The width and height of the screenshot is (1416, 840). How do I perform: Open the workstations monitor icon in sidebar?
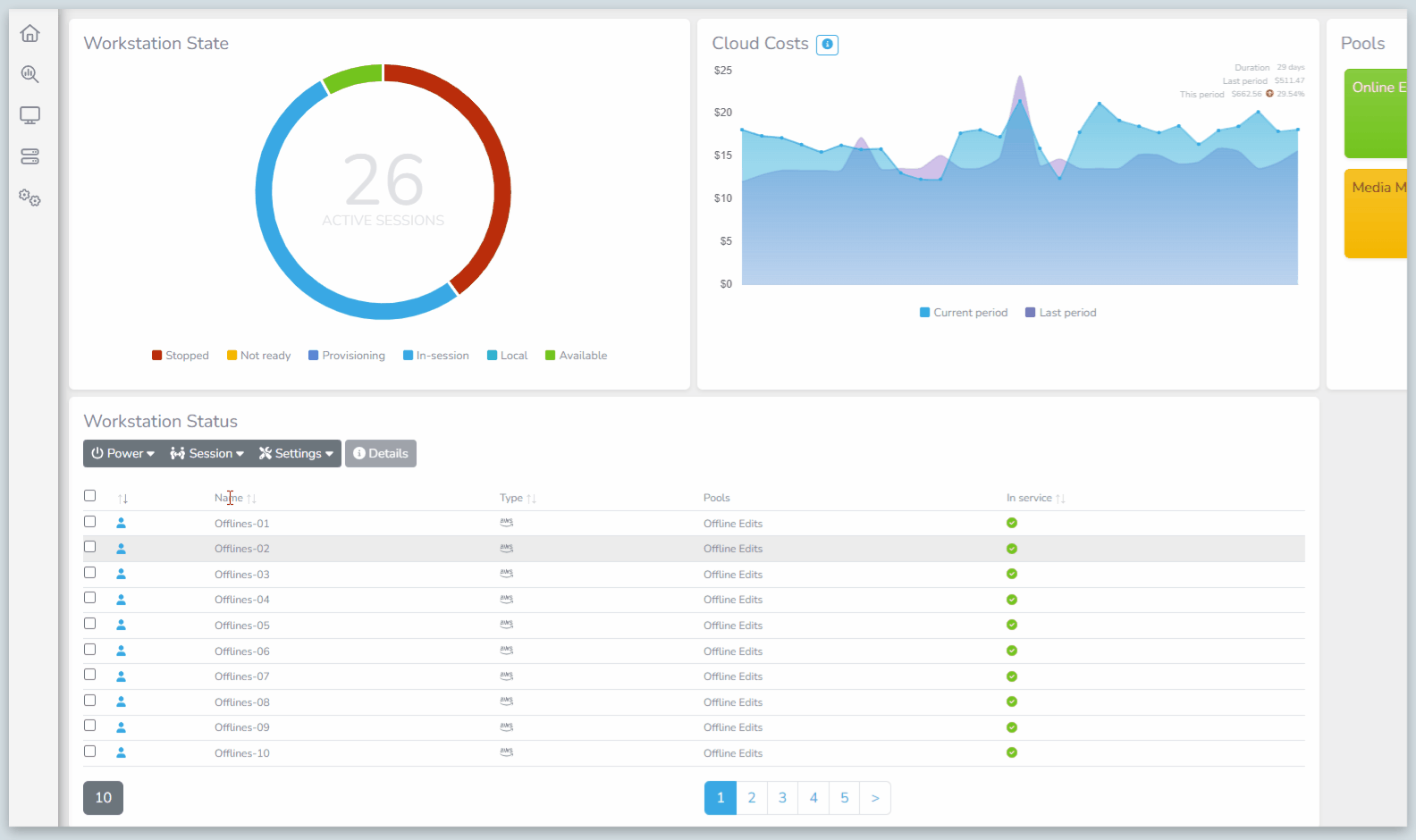point(29,115)
